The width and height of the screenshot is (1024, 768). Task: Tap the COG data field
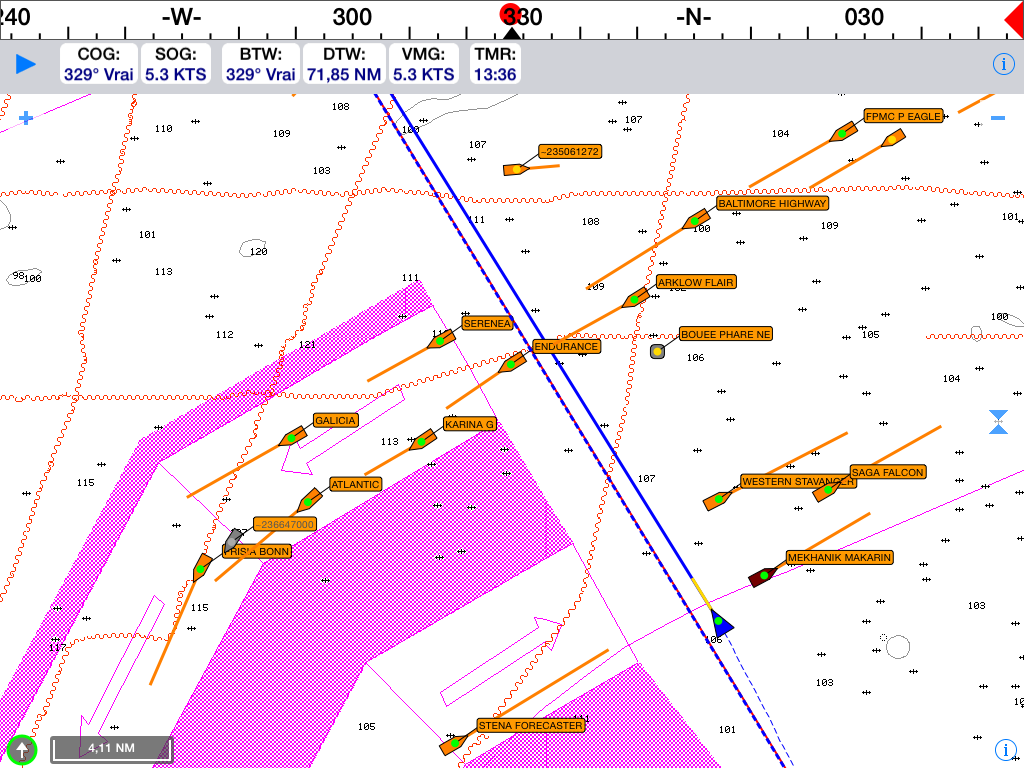point(99,64)
